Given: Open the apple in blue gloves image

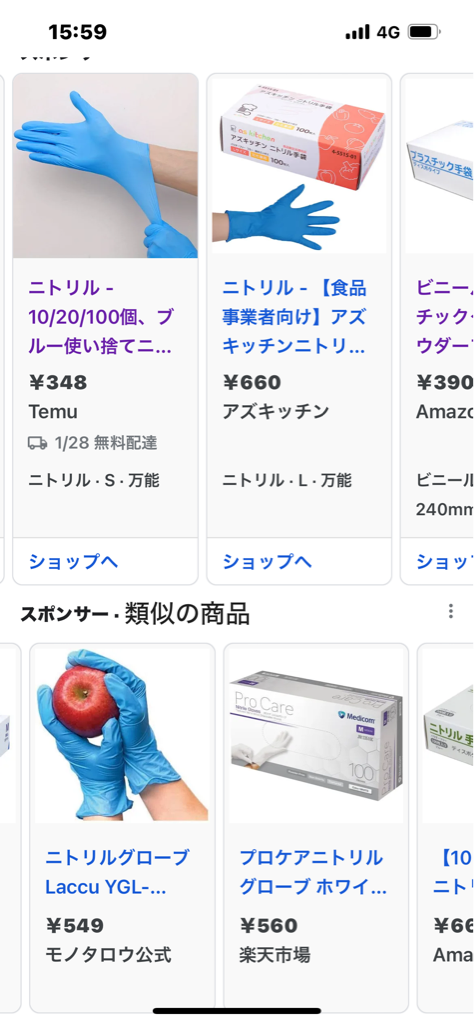Looking at the screenshot, I should [122, 735].
